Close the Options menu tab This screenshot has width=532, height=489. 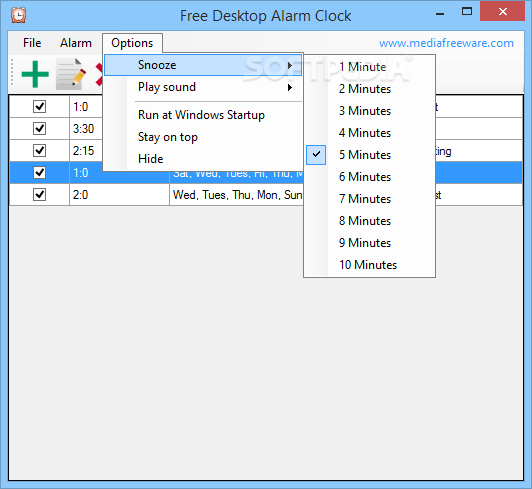click(x=132, y=43)
